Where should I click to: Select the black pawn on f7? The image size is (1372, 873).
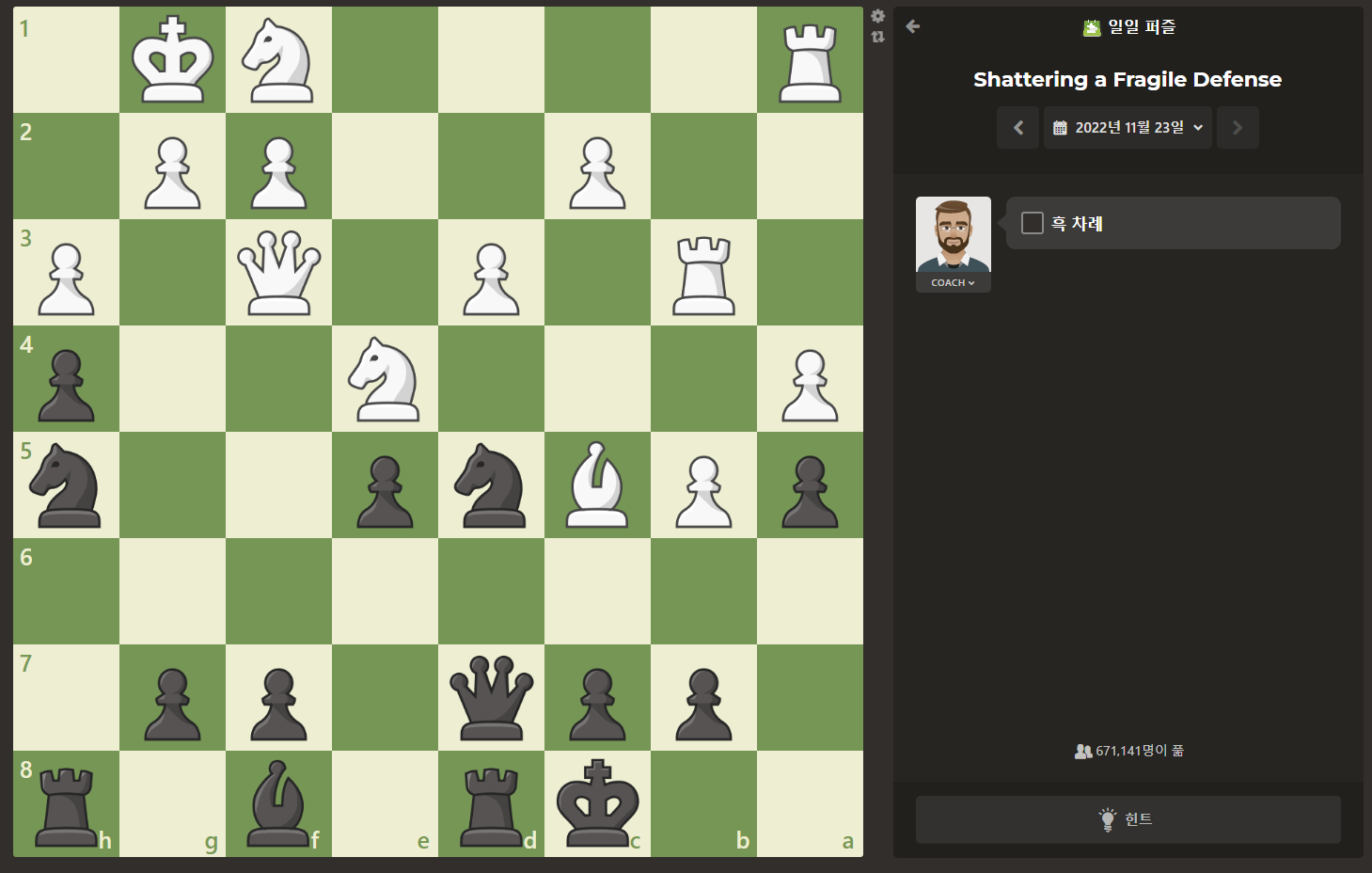point(279,705)
